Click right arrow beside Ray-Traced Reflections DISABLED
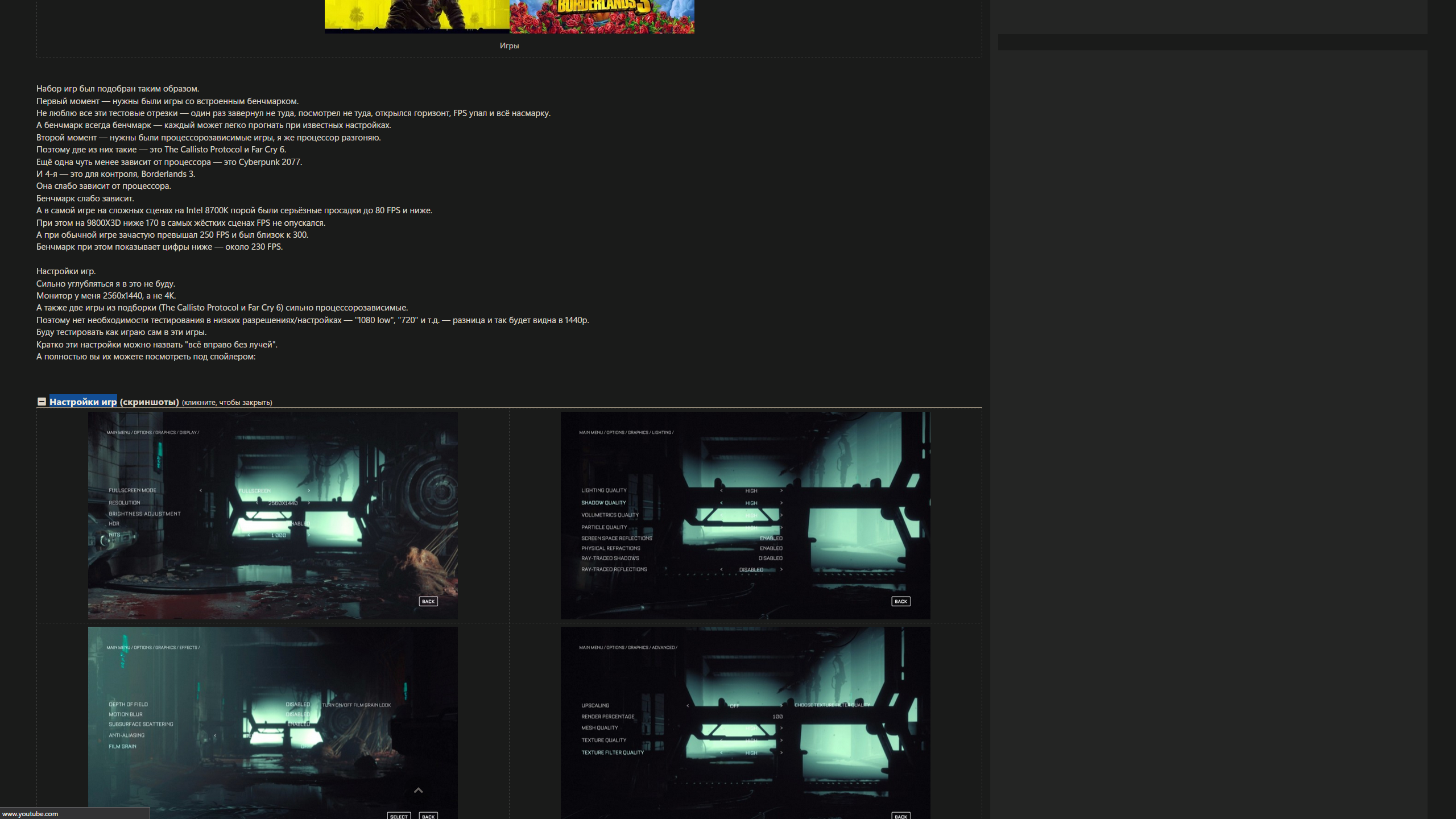 [781, 569]
